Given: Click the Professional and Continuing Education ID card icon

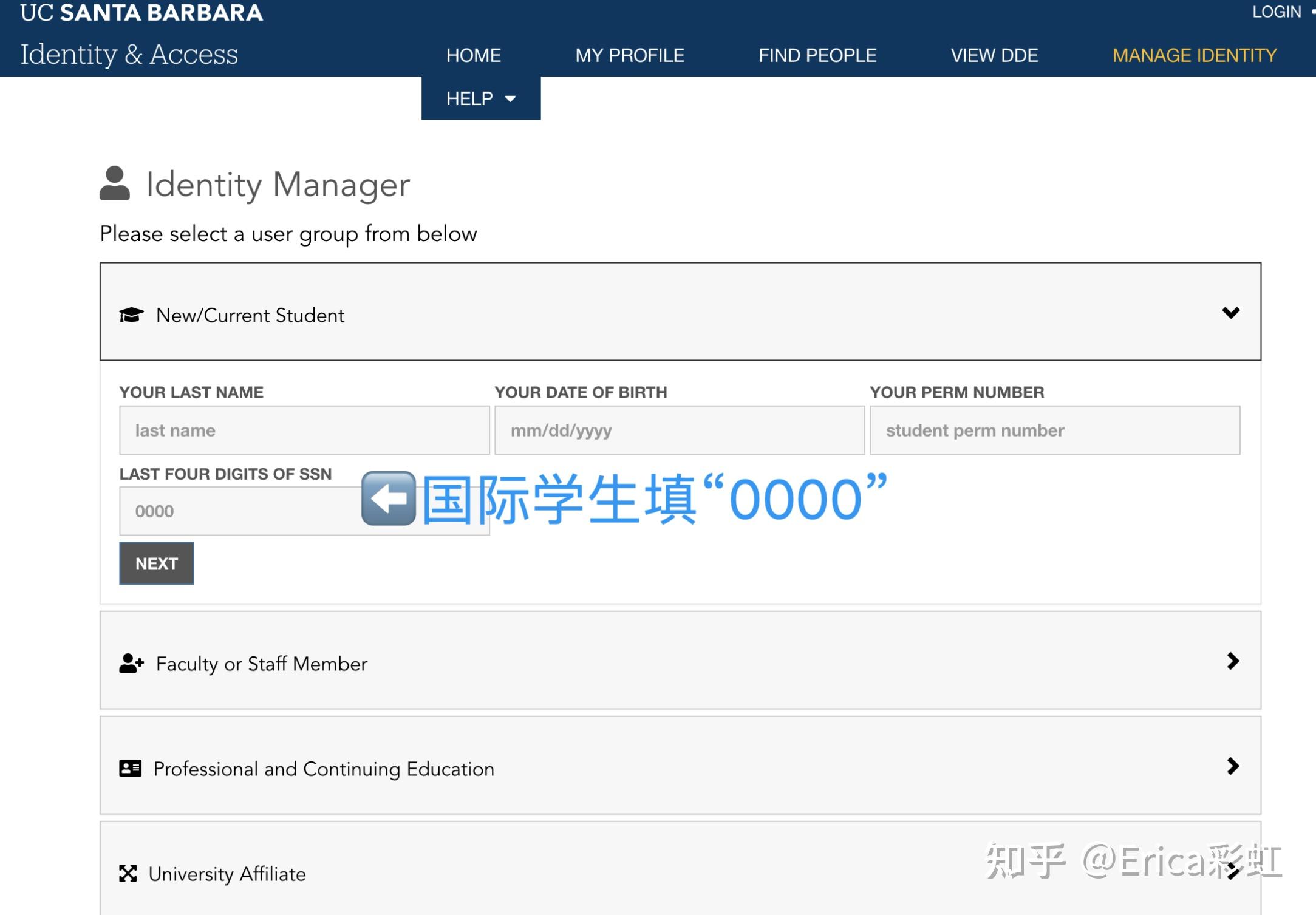Looking at the screenshot, I should pos(130,768).
